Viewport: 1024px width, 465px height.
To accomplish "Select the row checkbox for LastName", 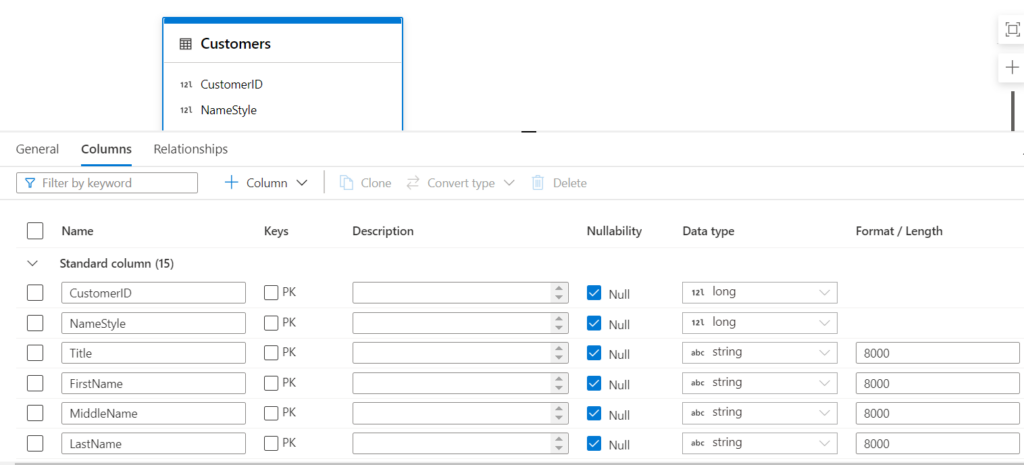I will click(x=35, y=443).
